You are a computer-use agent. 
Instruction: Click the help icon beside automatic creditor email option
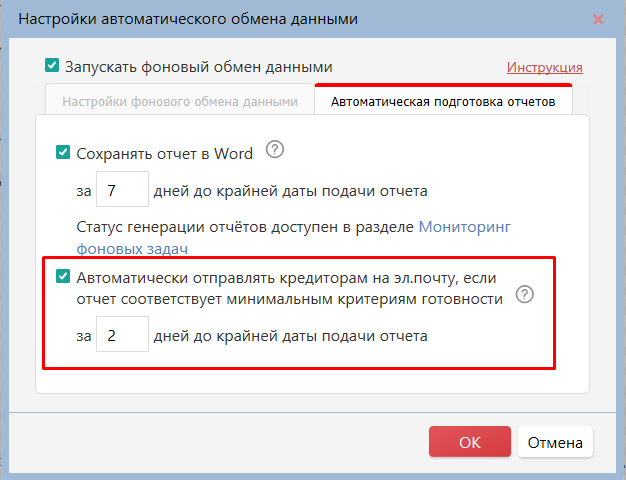point(525,294)
